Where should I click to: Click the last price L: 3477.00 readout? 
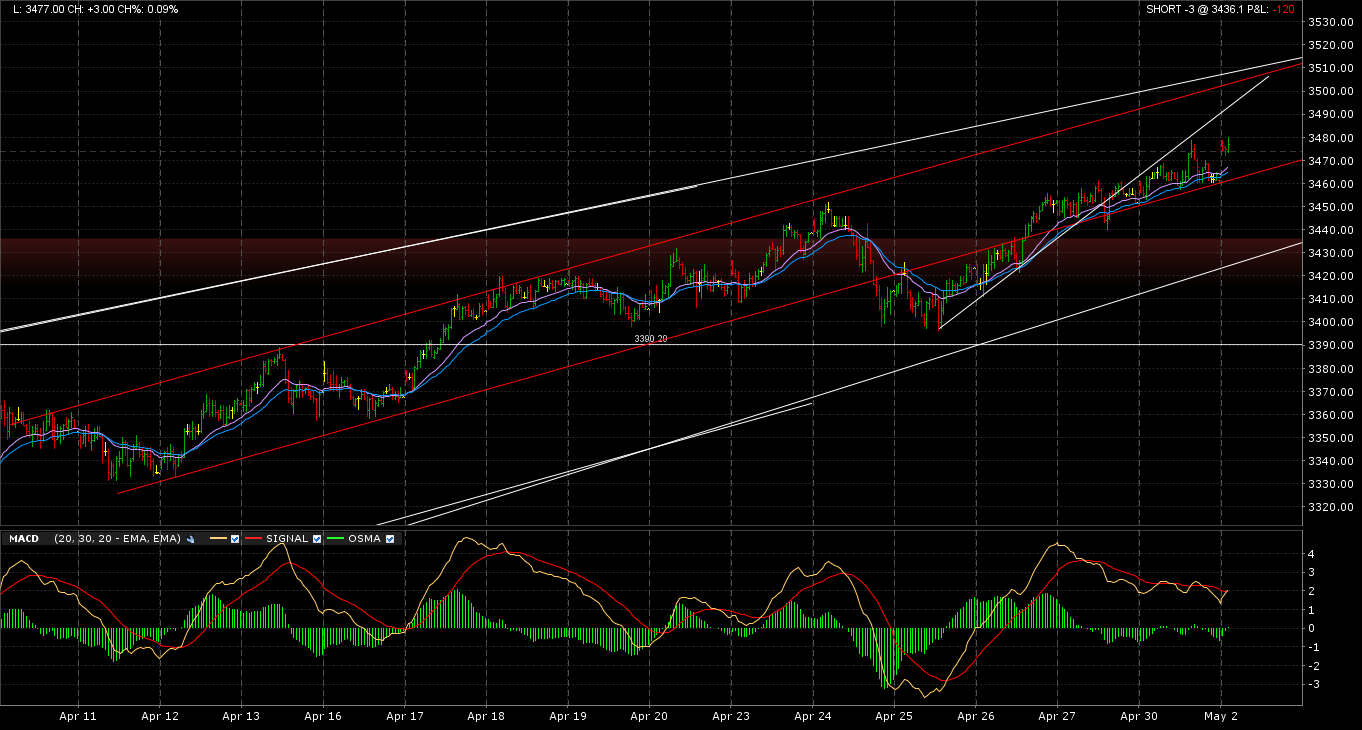[39, 9]
